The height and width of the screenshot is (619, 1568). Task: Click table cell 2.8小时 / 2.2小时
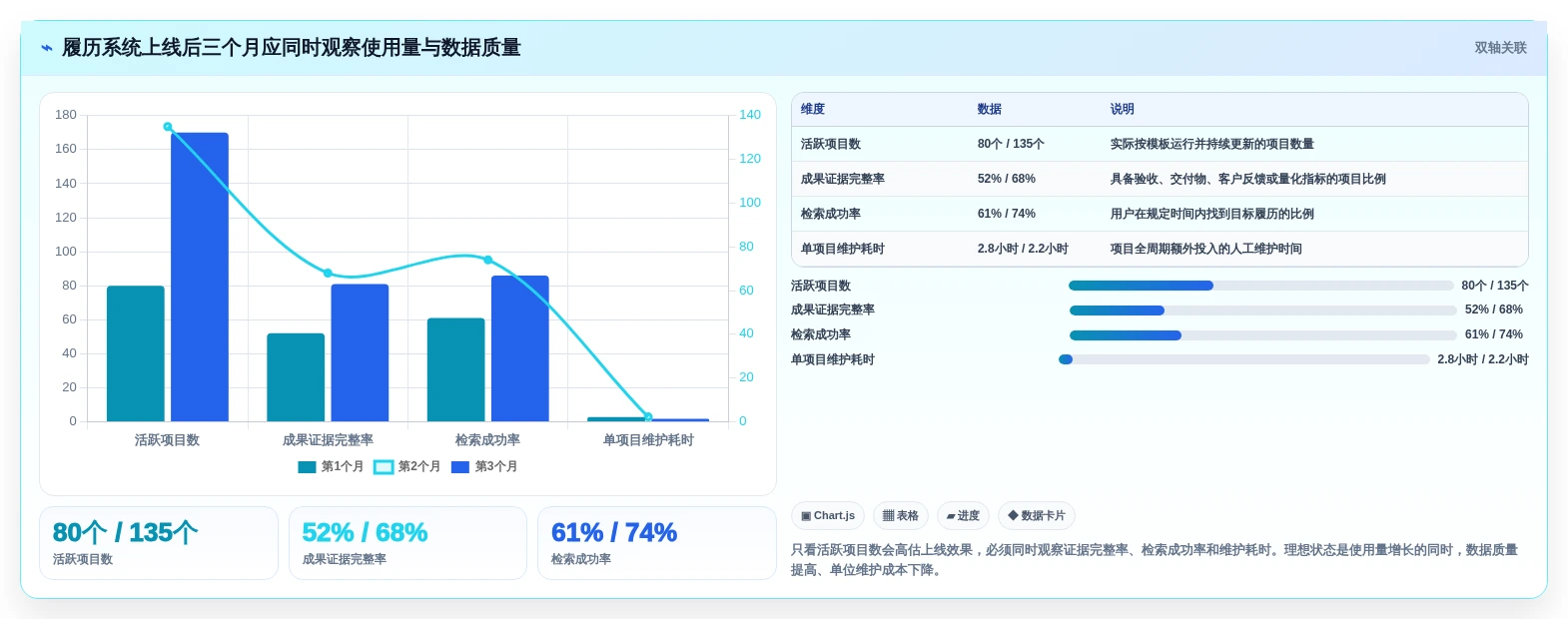[1023, 249]
